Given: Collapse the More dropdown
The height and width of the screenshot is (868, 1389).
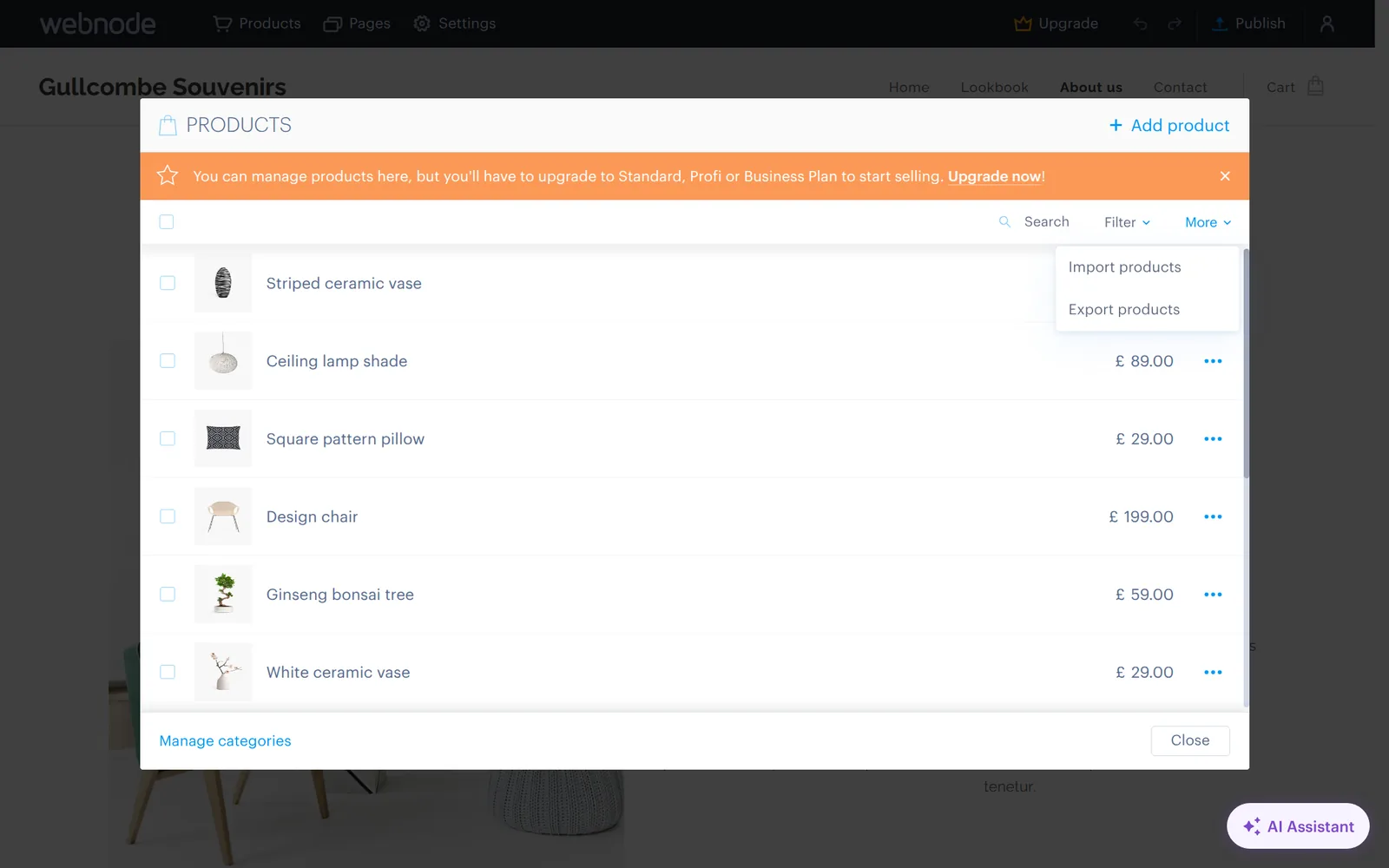Looking at the screenshot, I should [x=1208, y=222].
